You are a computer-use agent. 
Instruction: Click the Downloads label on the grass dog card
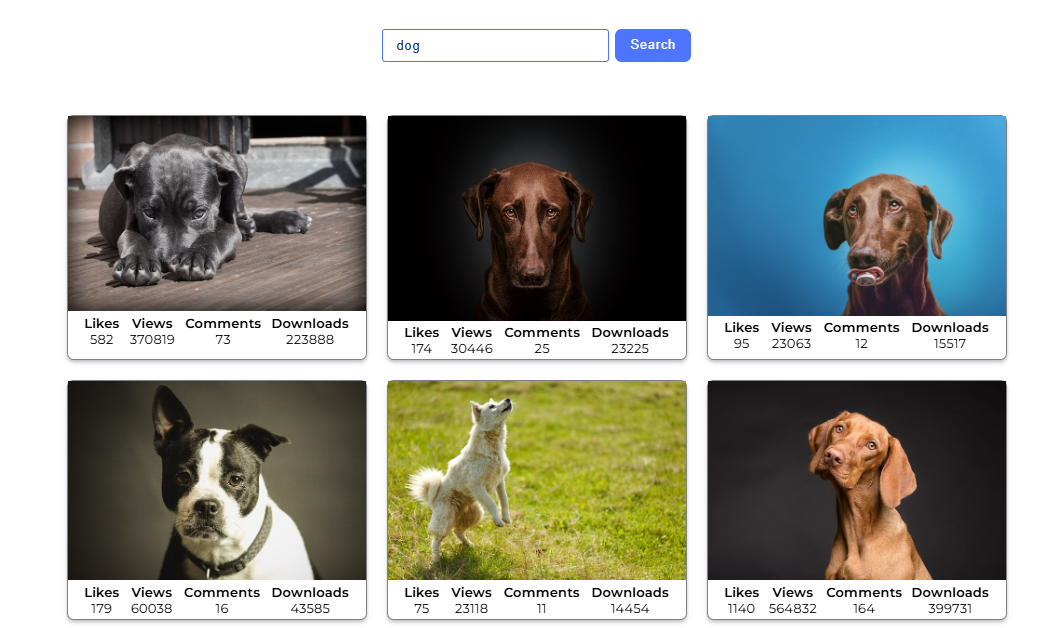629,592
